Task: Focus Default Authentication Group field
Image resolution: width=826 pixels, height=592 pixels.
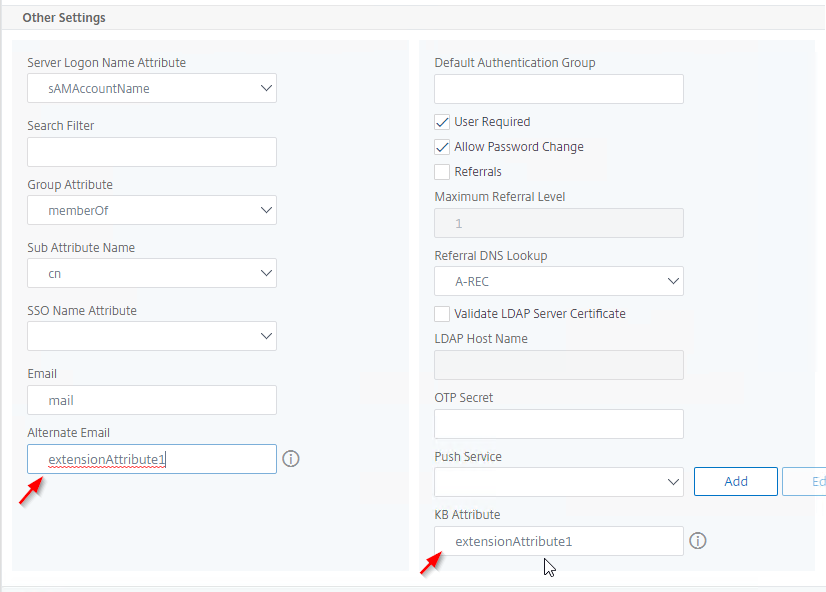Action: (x=559, y=89)
